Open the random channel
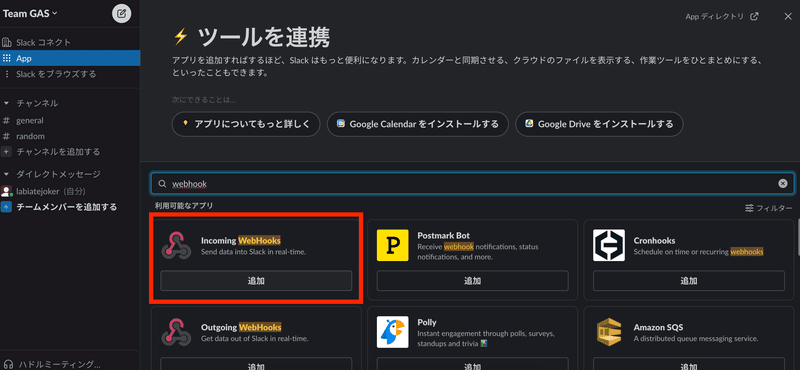The height and width of the screenshot is (370, 800). tap(30, 136)
